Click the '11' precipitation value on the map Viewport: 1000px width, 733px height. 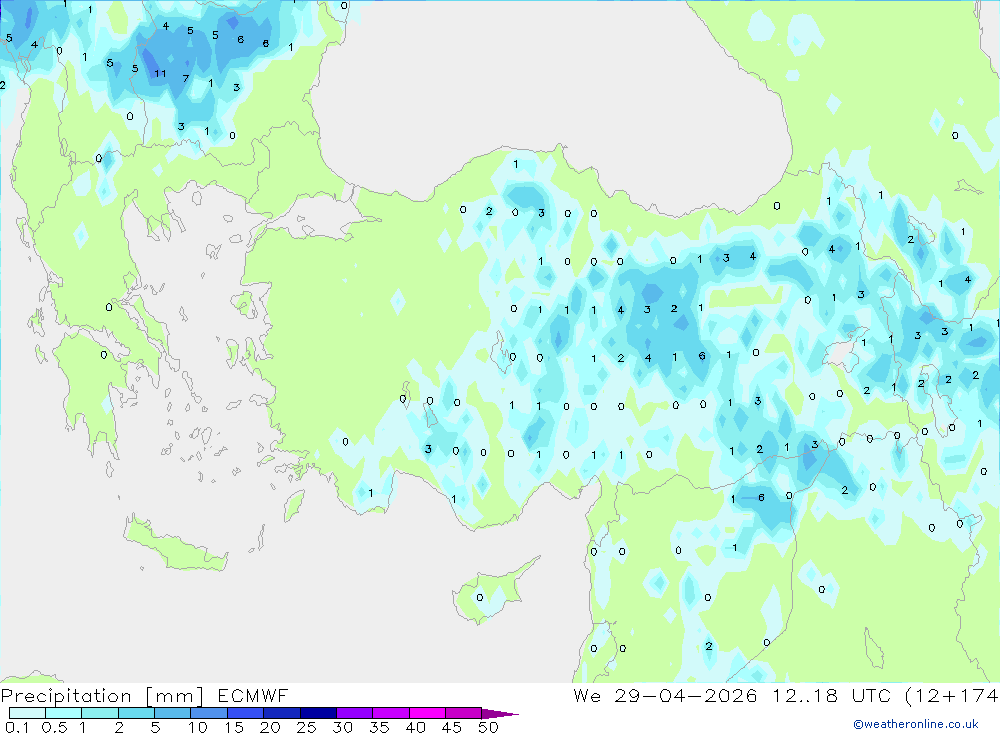[x=160, y=73]
